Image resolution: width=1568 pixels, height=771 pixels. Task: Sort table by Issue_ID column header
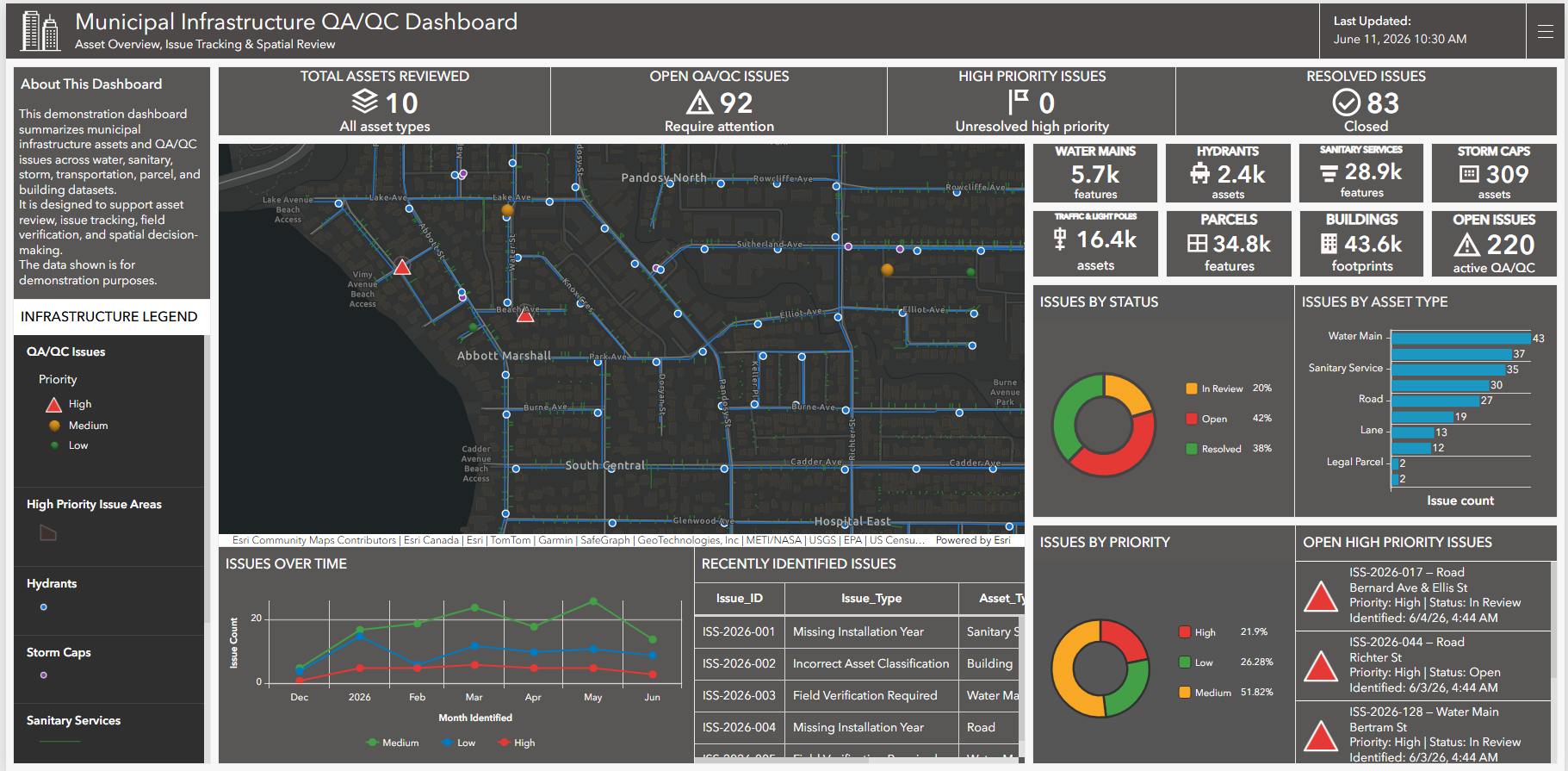point(740,599)
